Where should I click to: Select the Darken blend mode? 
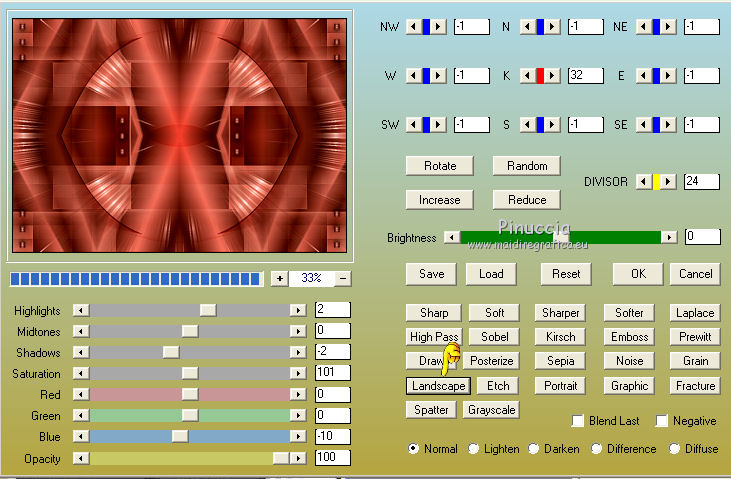point(533,449)
